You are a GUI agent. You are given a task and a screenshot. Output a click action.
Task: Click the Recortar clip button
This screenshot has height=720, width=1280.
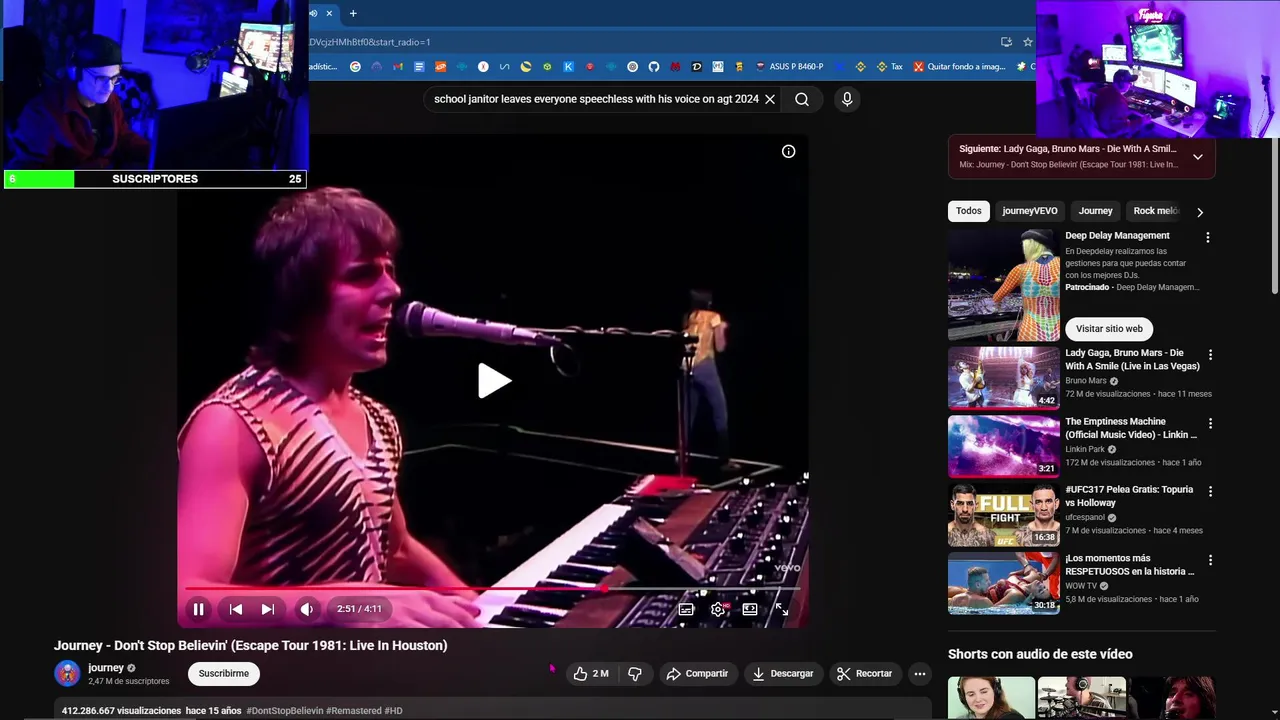(865, 674)
